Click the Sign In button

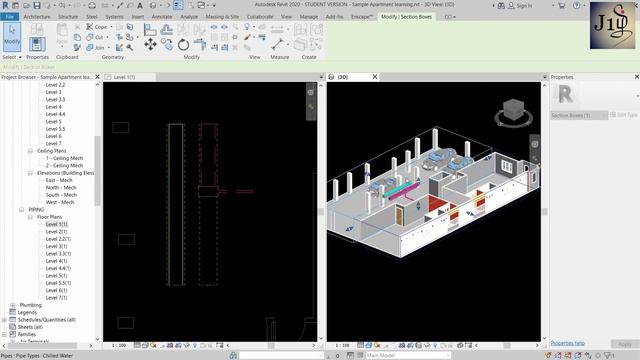pos(520,6)
